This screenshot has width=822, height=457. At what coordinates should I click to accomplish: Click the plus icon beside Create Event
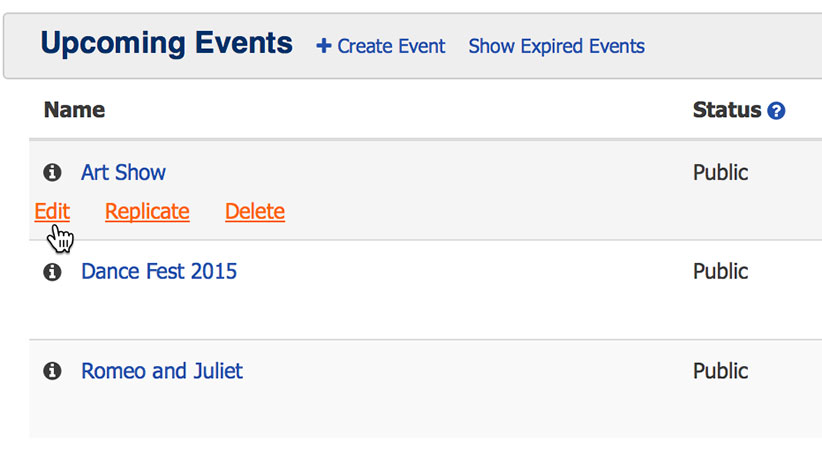(323, 46)
